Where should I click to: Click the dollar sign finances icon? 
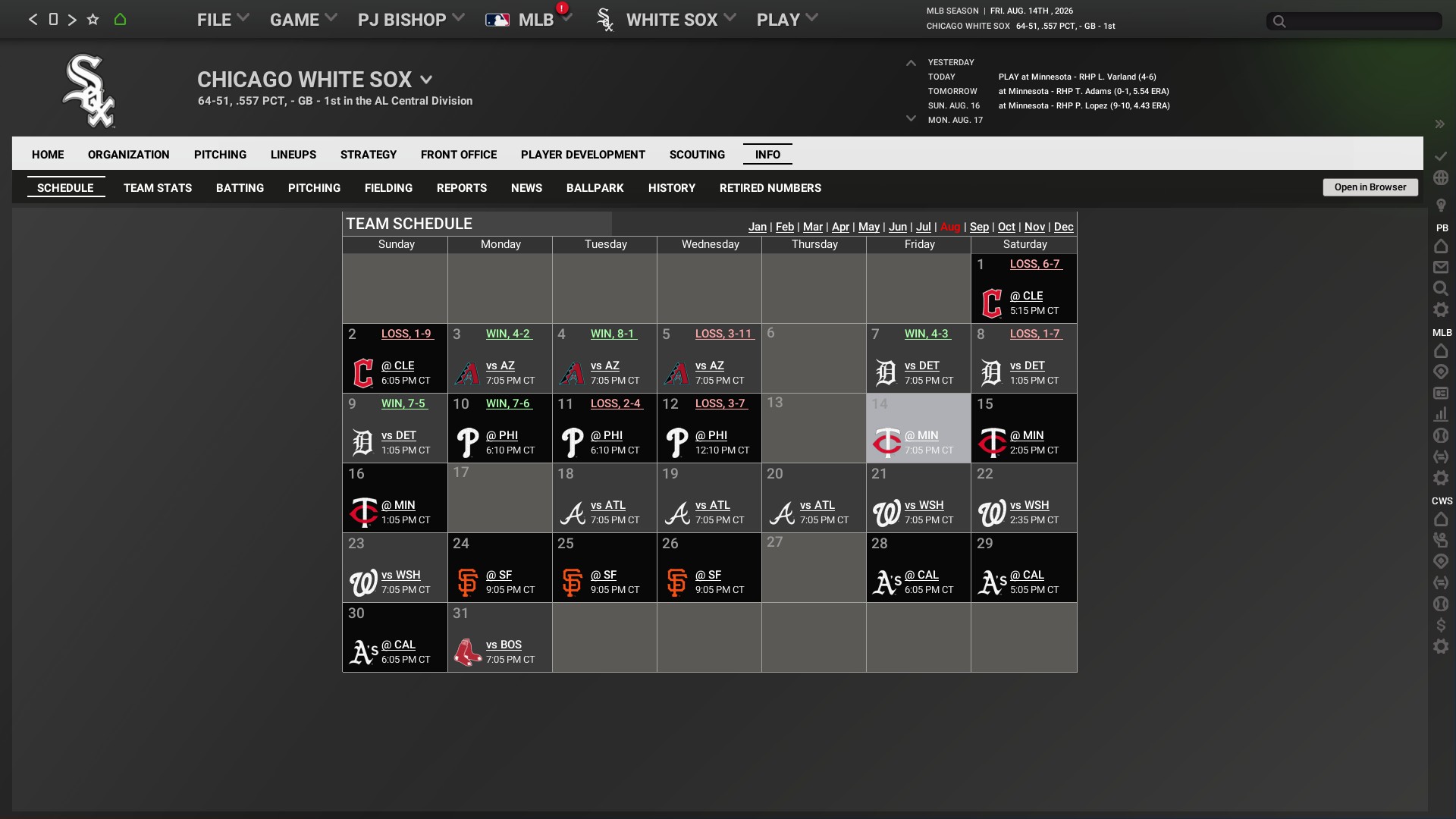(x=1441, y=625)
